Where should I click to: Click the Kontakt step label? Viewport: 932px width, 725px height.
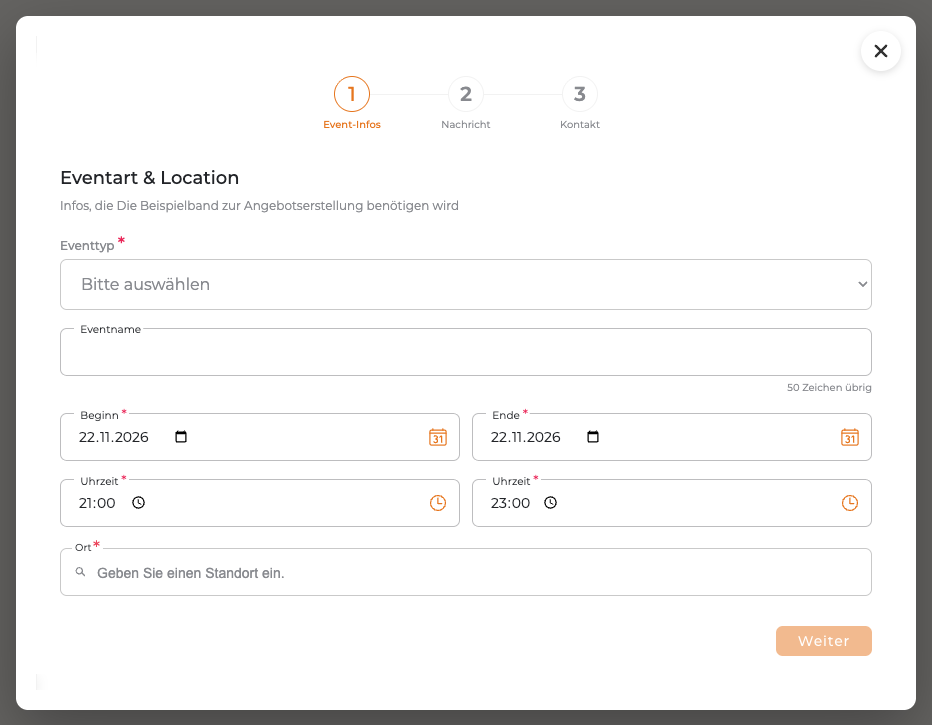coord(580,124)
